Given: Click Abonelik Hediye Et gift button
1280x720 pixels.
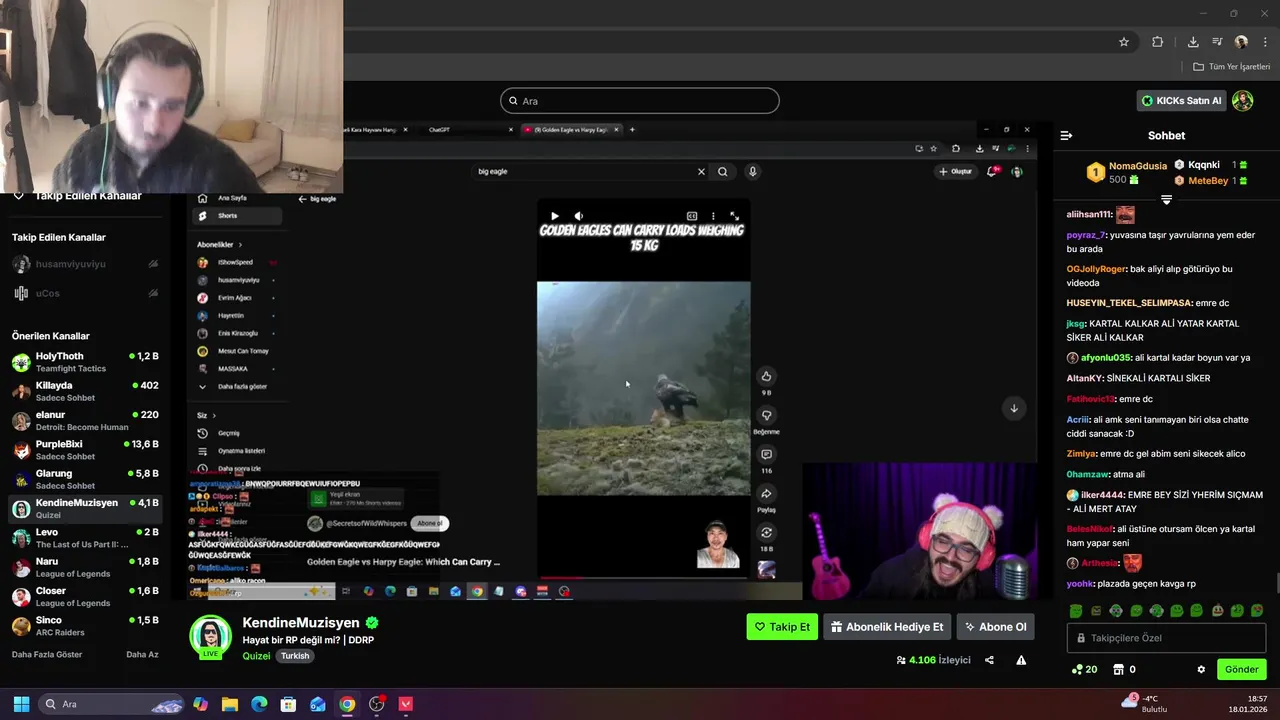Looking at the screenshot, I should 887,627.
